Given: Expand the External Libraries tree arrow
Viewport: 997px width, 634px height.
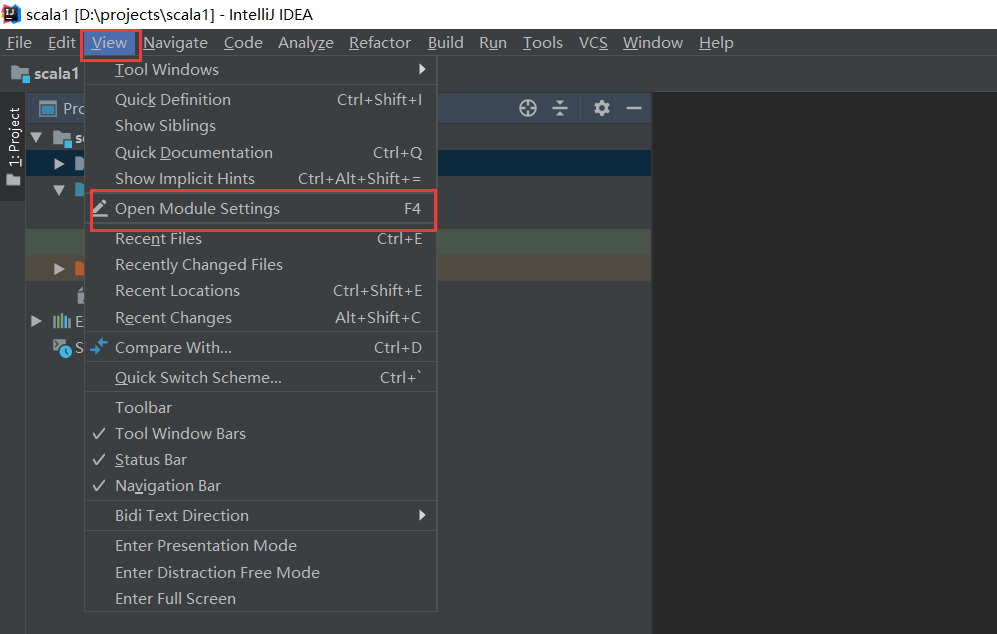Looking at the screenshot, I should click(x=36, y=321).
